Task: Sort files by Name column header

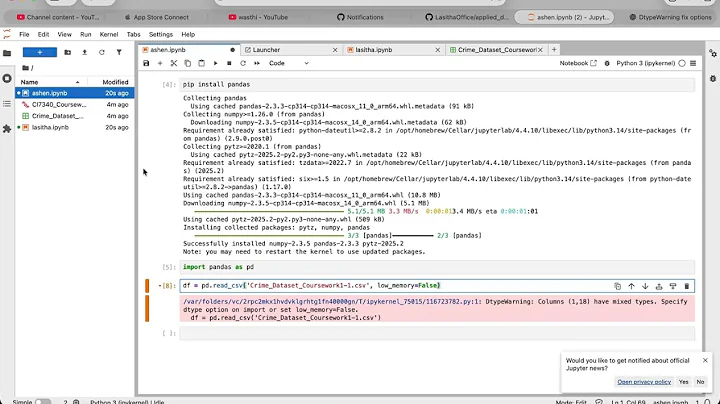Action: point(50,82)
